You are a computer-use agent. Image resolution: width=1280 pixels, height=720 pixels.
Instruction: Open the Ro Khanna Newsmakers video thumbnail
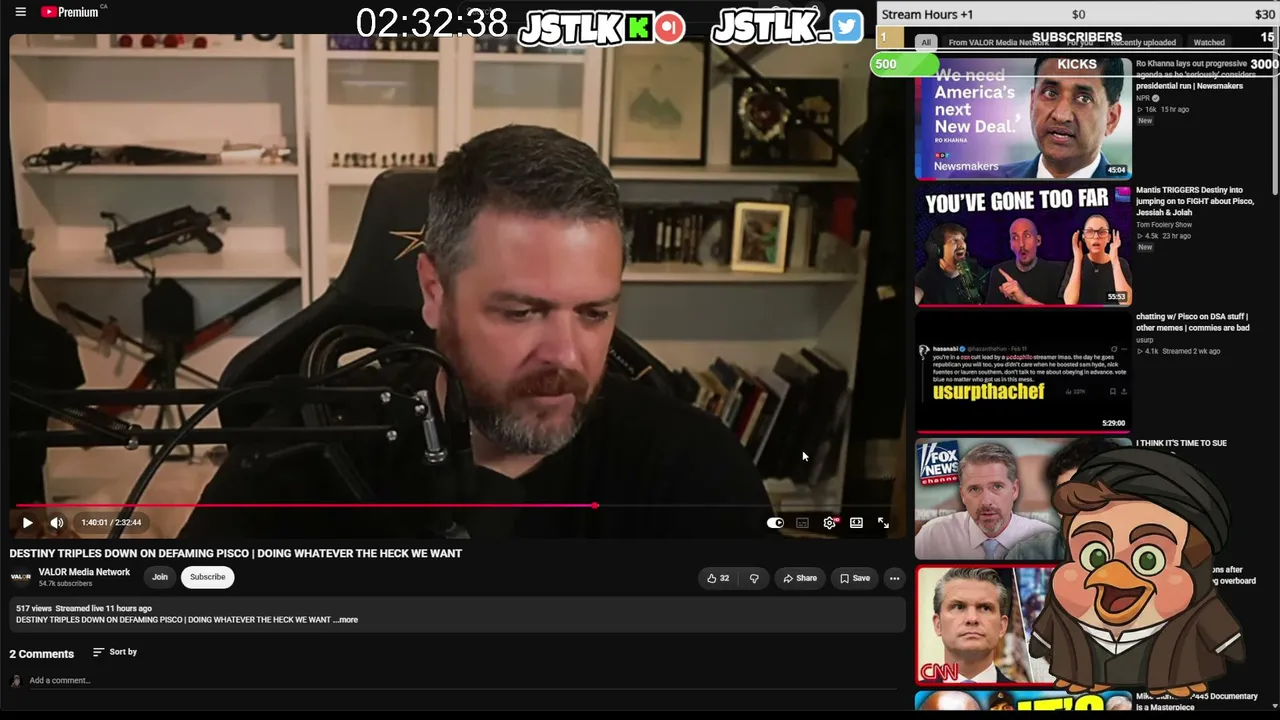pos(1023,118)
